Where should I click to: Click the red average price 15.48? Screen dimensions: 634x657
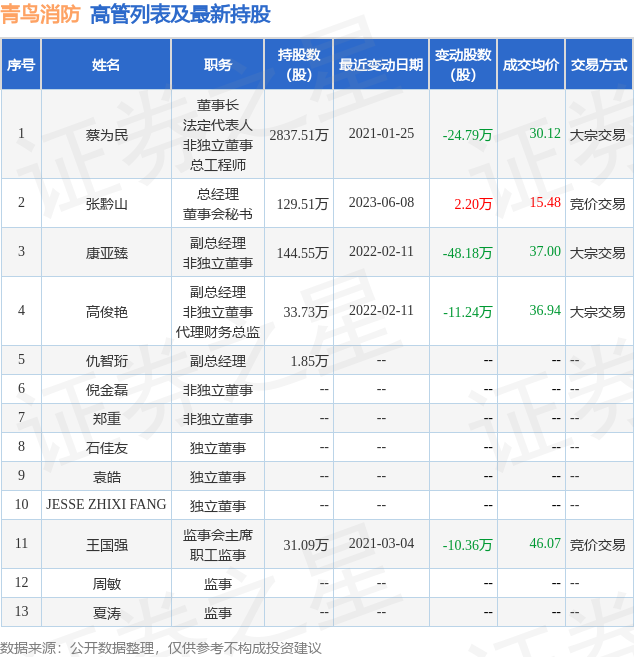tap(545, 202)
